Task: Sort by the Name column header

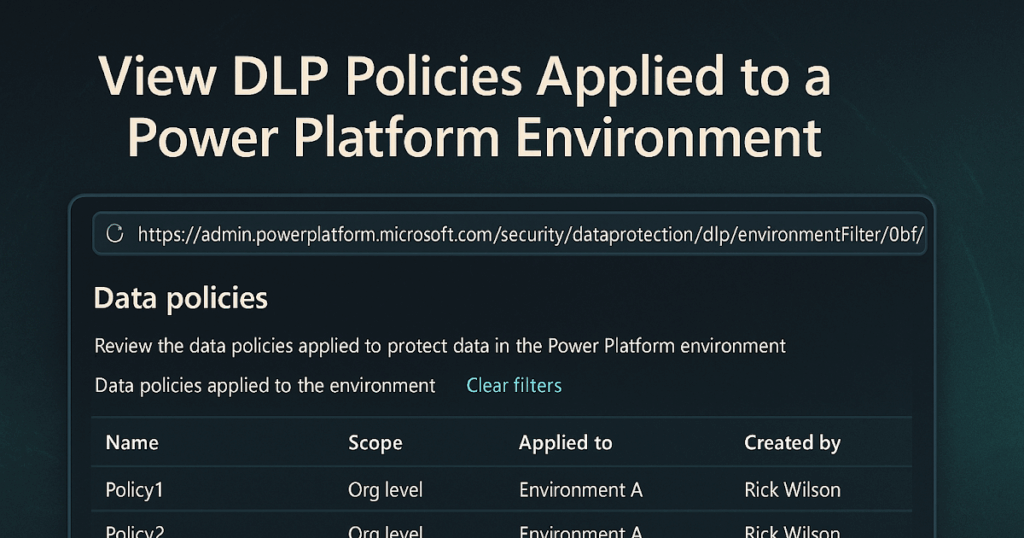Action: click(x=132, y=443)
